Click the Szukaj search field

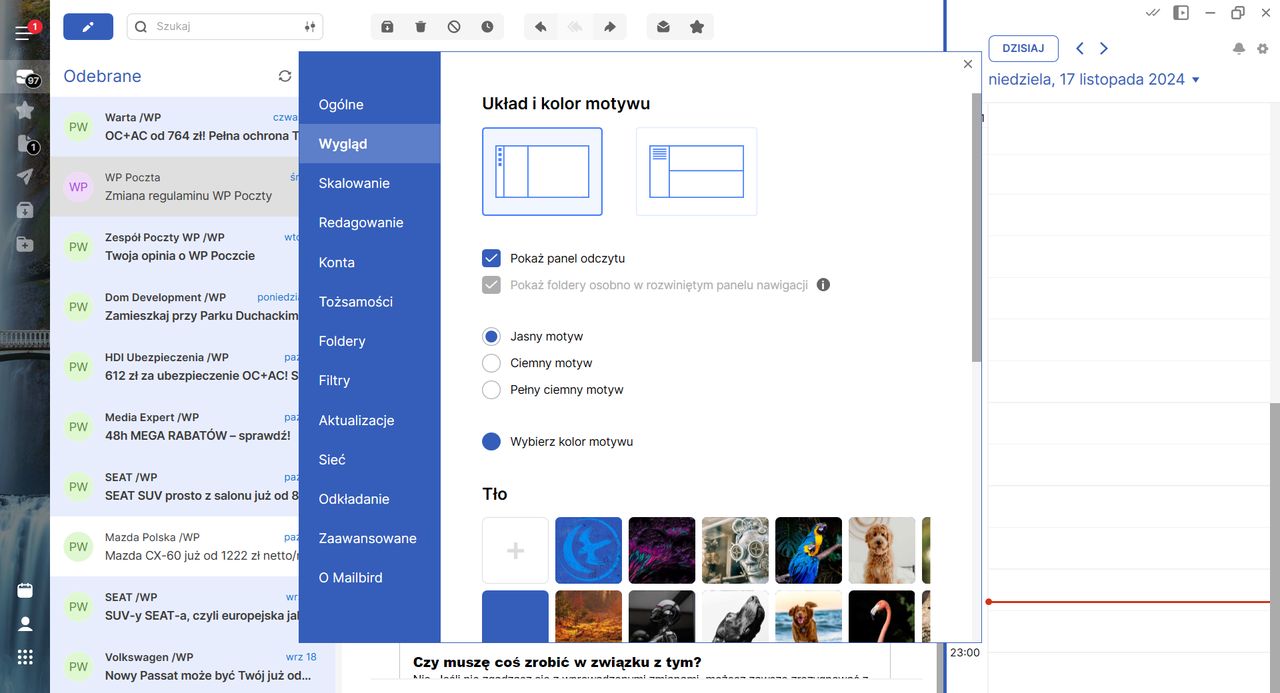225,27
